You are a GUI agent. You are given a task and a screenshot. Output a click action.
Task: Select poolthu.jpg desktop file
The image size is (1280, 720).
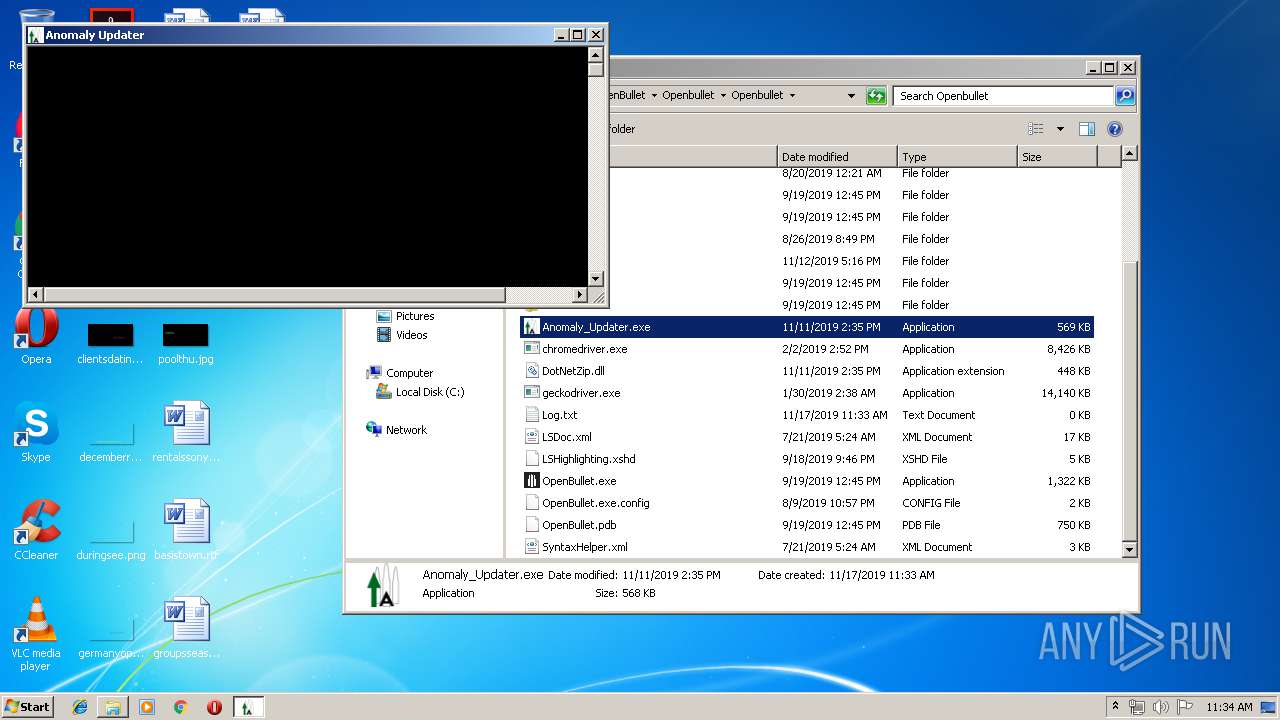(x=186, y=343)
